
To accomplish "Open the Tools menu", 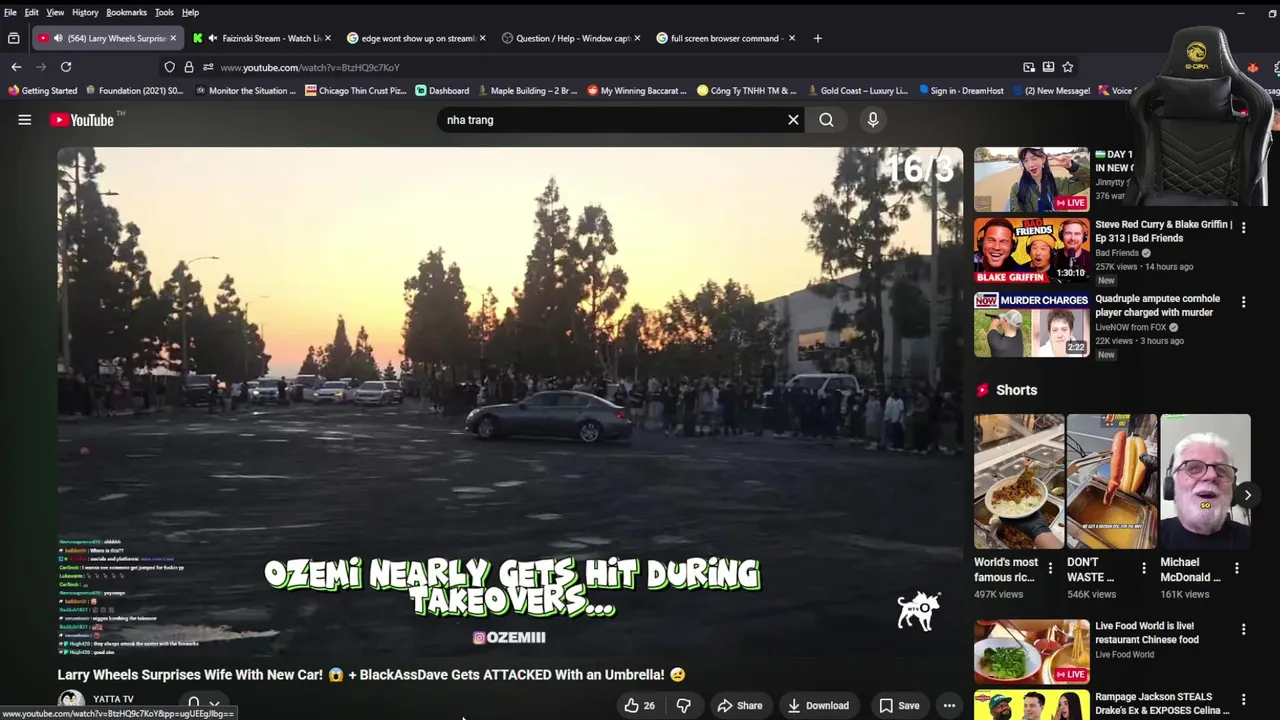I will tap(164, 12).
